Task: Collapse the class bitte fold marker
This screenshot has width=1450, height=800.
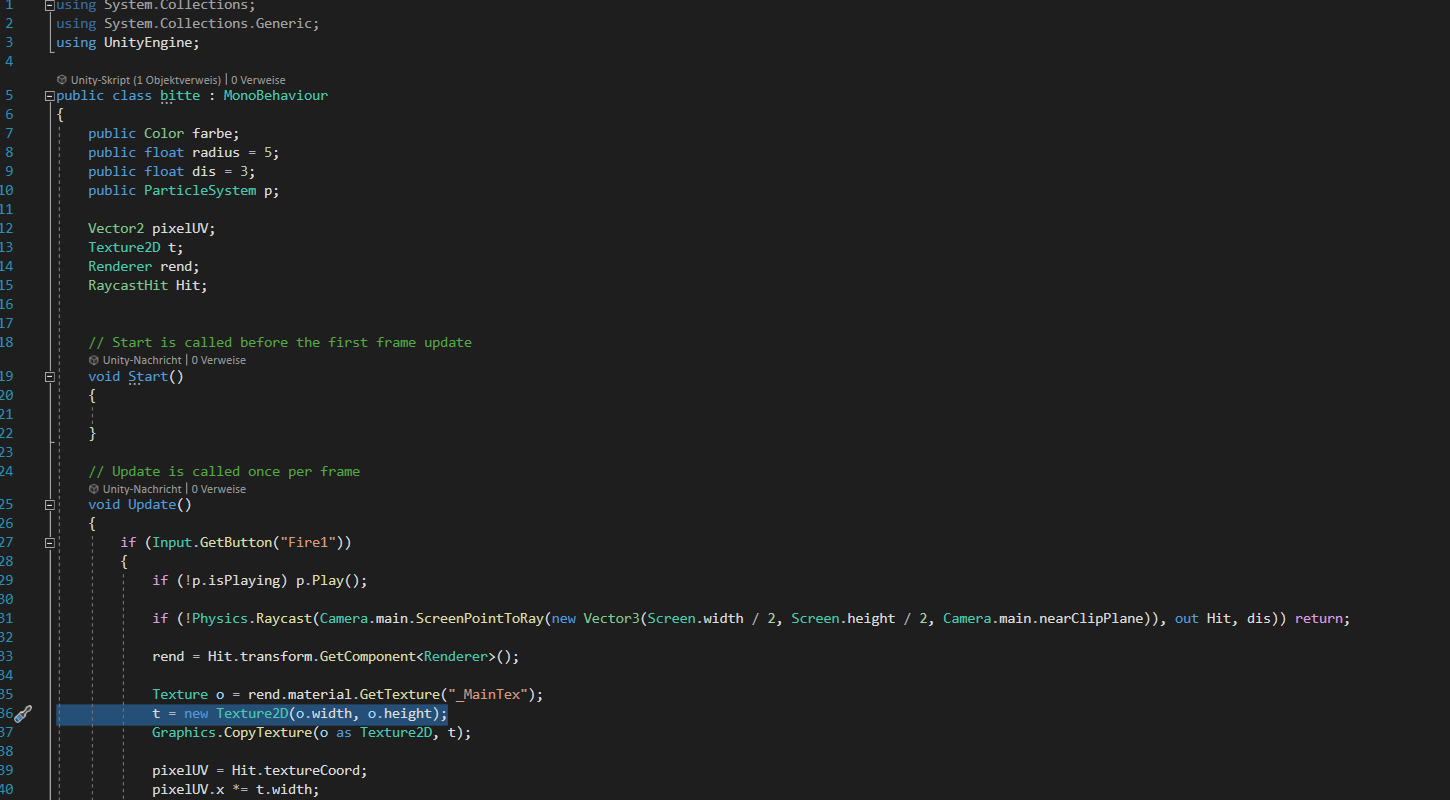Action: pyautogui.click(x=49, y=95)
